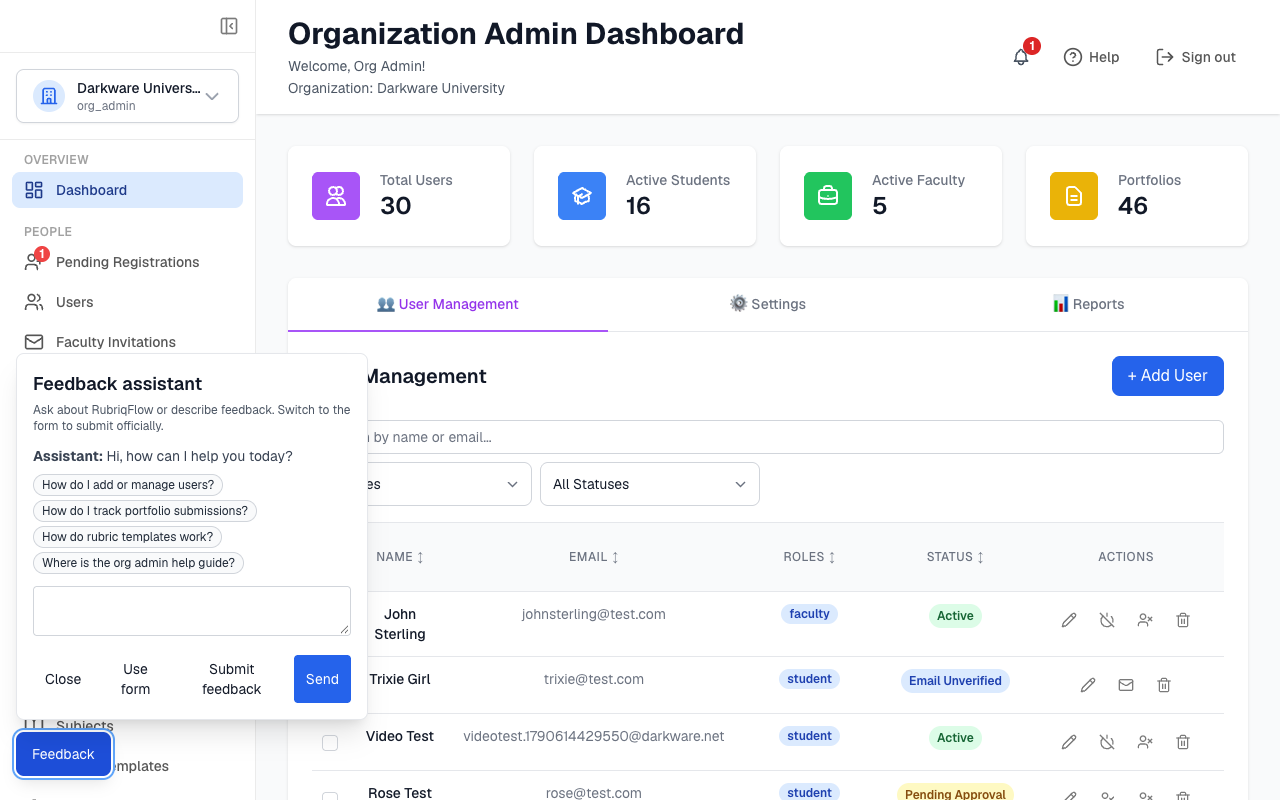Open the roles filter dropdown chevron
This screenshot has height=800, width=1280.
(512, 484)
